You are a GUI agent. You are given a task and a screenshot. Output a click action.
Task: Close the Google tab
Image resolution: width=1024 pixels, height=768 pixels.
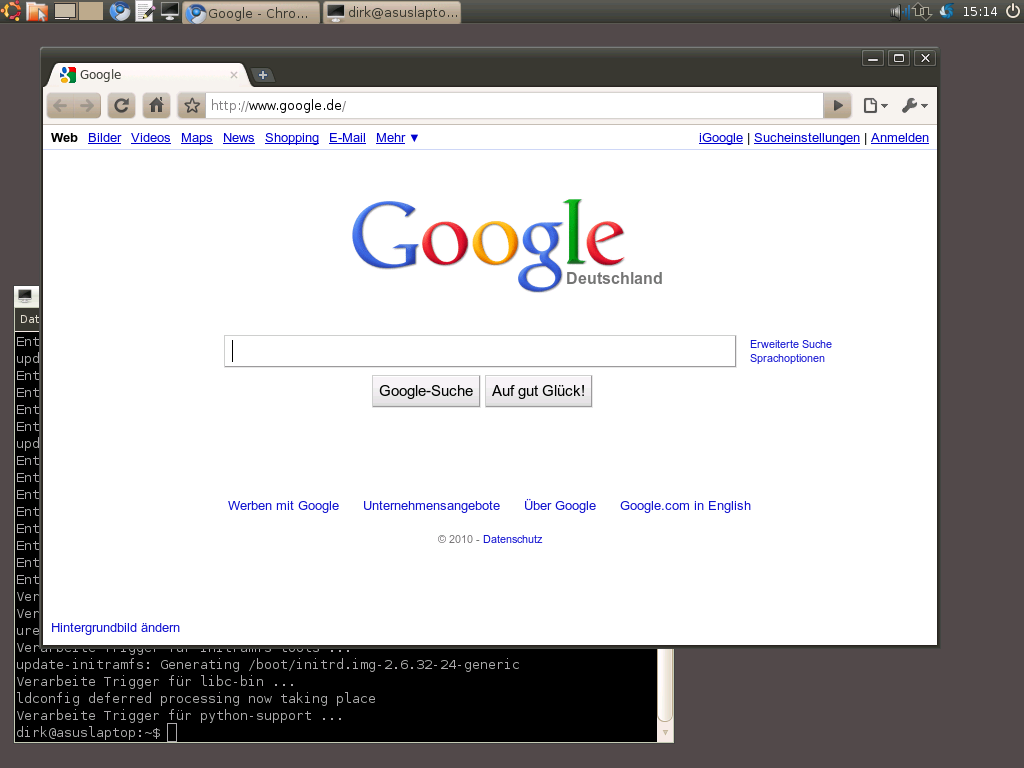233,75
